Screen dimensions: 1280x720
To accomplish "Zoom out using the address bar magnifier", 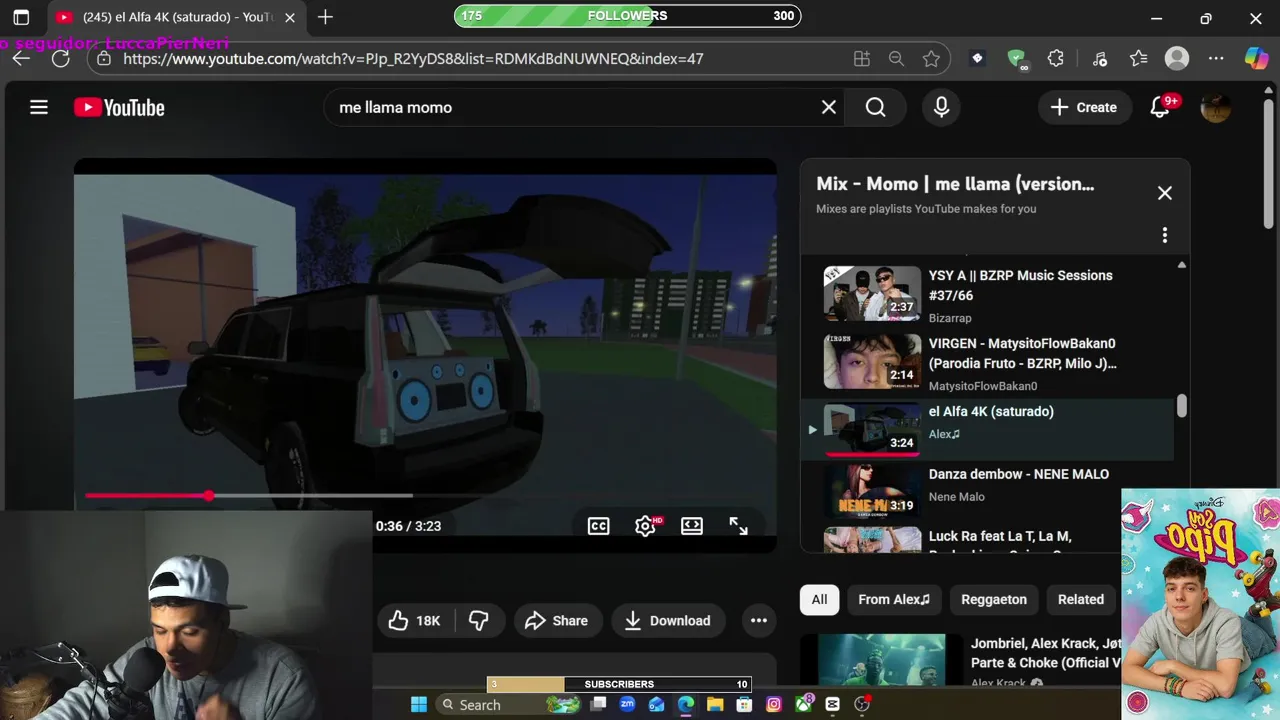I will pyautogui.click(x=896, y=59).
